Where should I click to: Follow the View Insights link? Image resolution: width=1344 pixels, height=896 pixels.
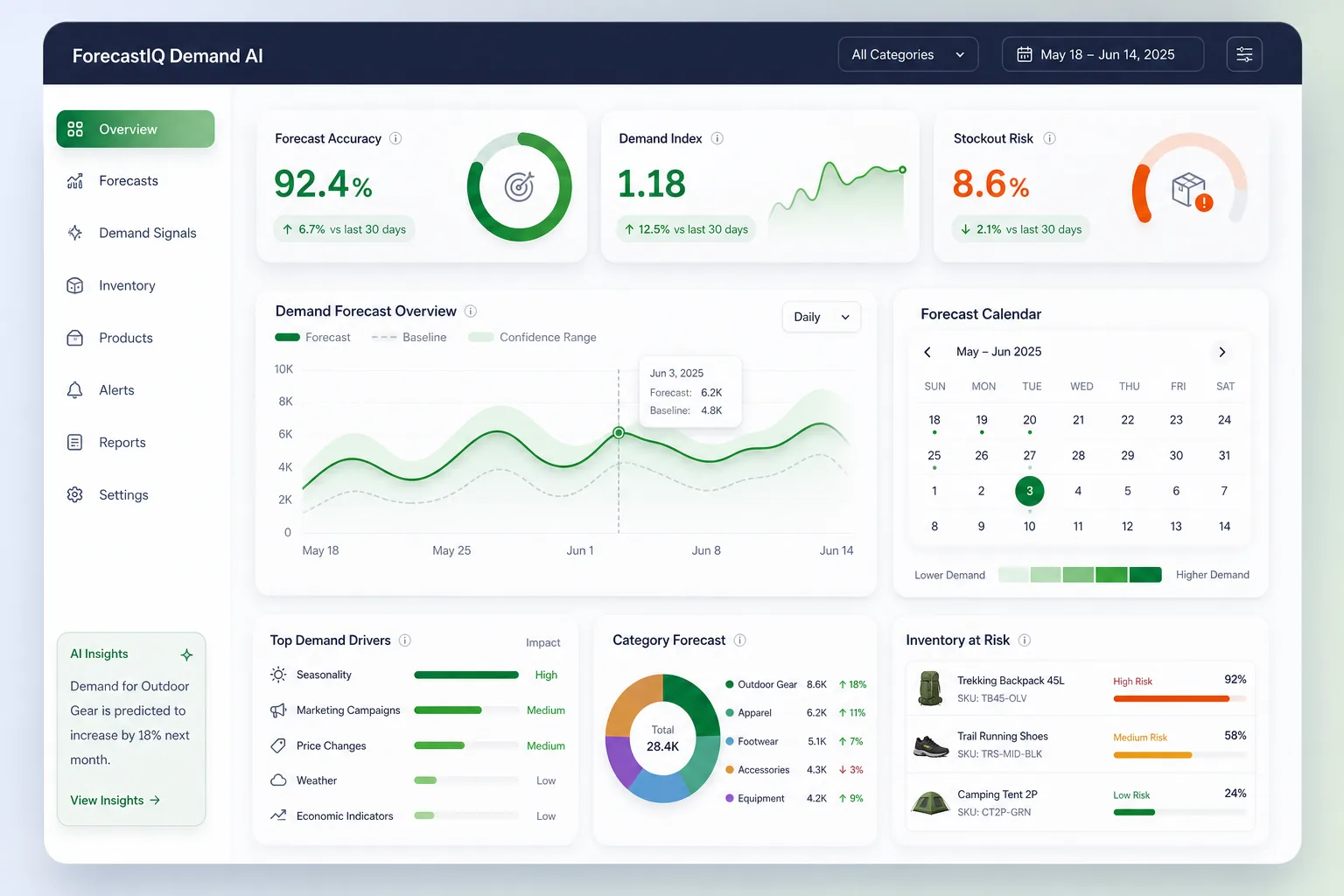point(115,801)
